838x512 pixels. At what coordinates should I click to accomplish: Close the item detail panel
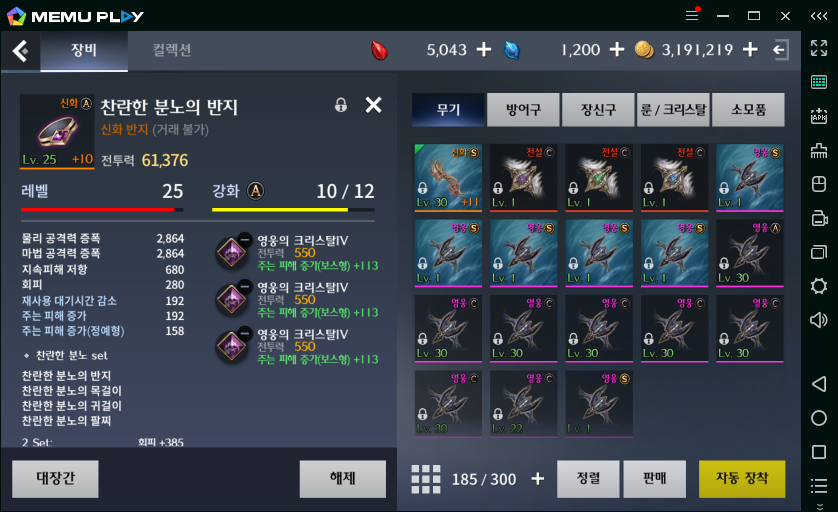click(x=373, y=105)
